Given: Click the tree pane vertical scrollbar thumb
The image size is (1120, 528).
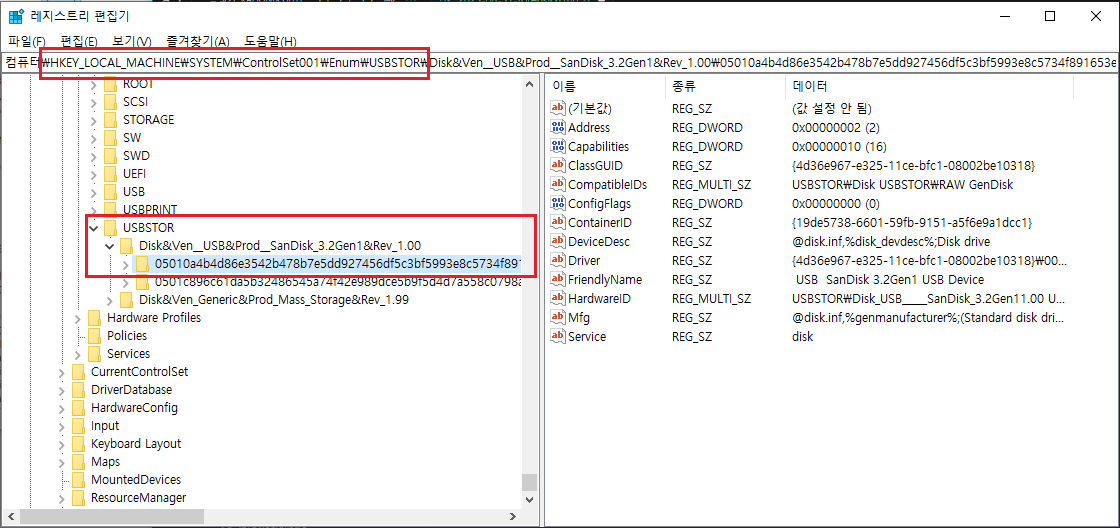Looking at the screenshot, I should [529, 481].
